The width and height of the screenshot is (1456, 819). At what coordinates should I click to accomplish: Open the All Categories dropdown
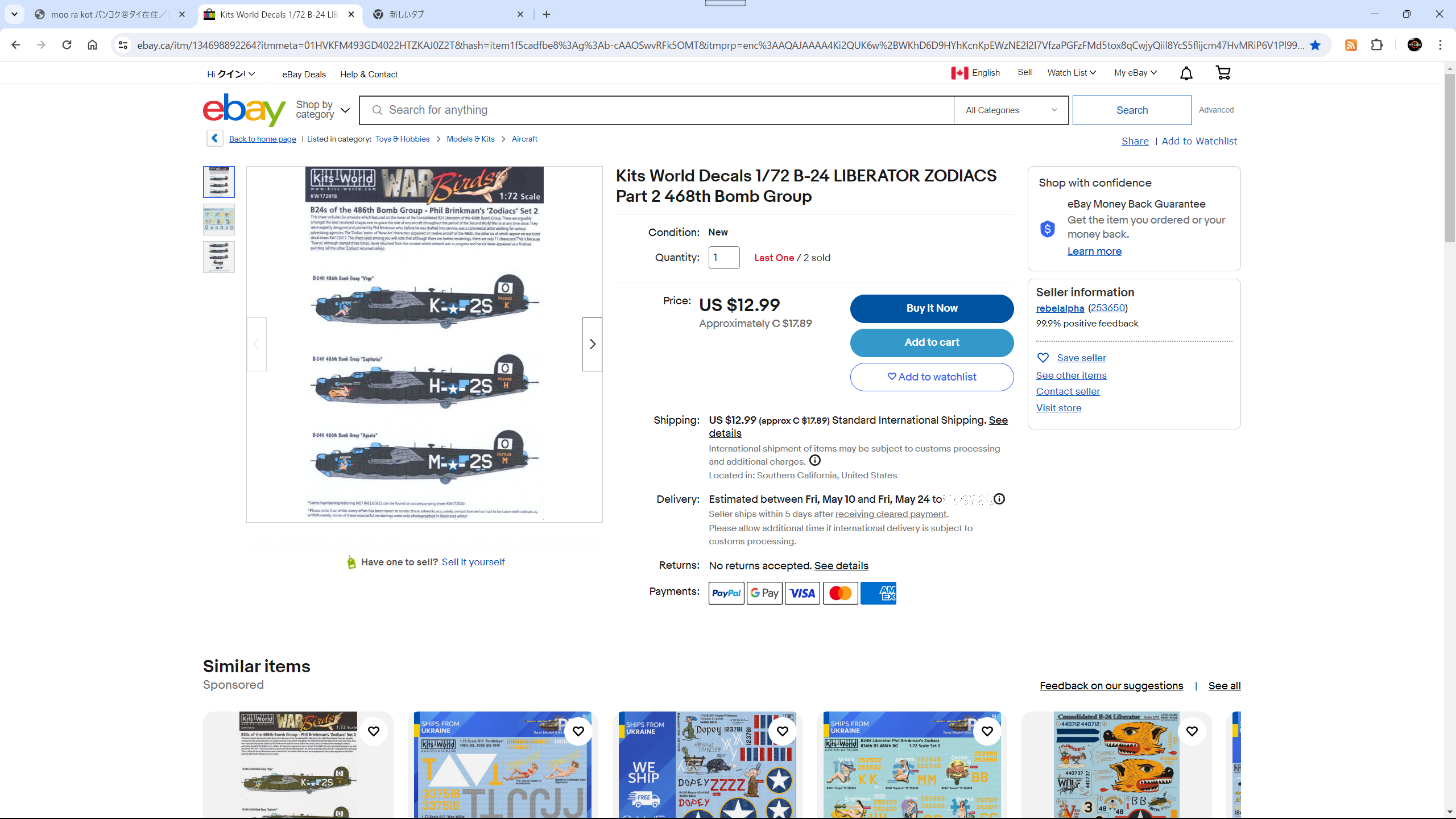1011,110
